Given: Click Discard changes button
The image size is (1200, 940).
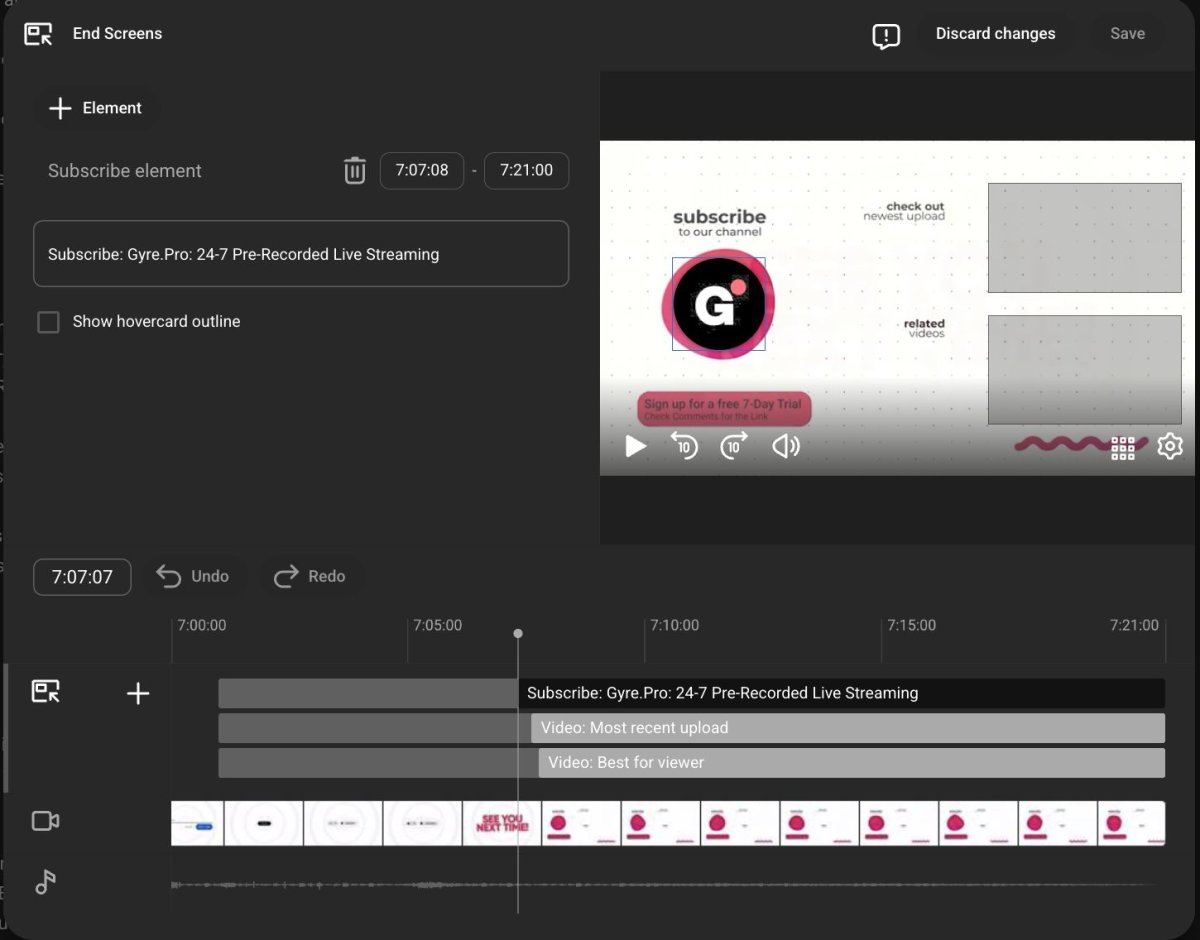Looking at the screenshot, I should 995,34.
